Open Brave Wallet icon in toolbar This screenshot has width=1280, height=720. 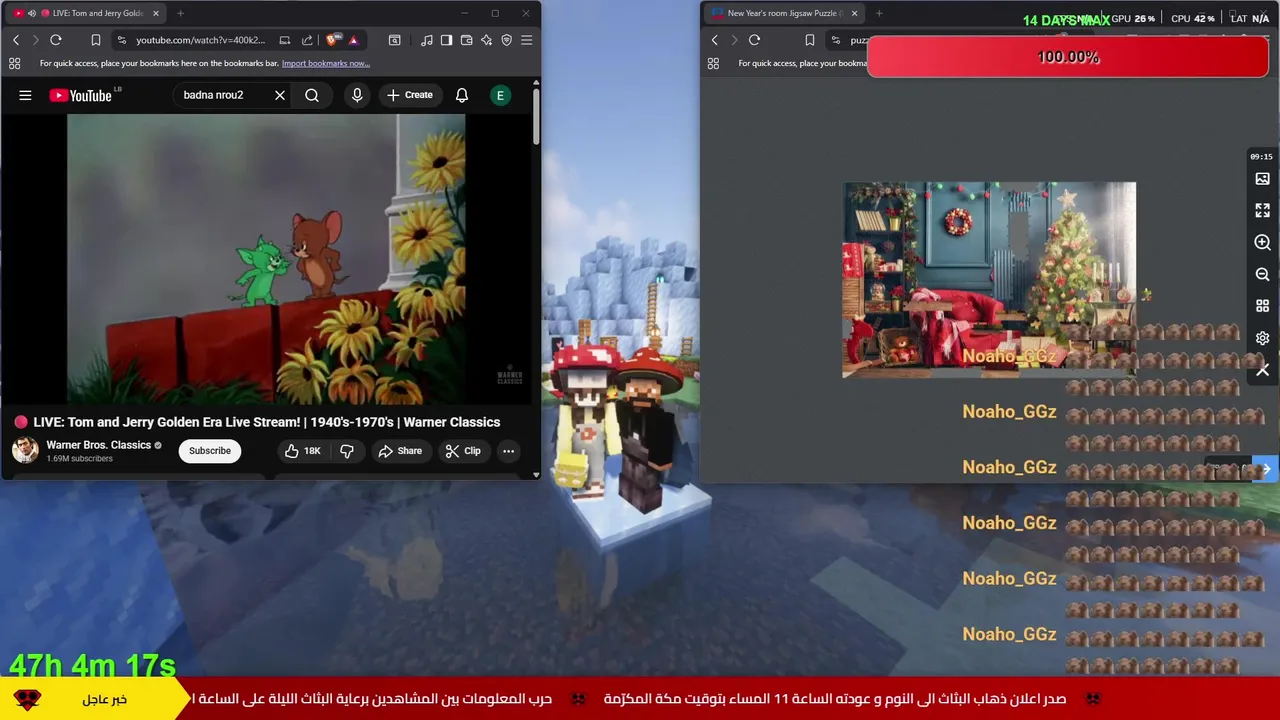tap(466, 40)
